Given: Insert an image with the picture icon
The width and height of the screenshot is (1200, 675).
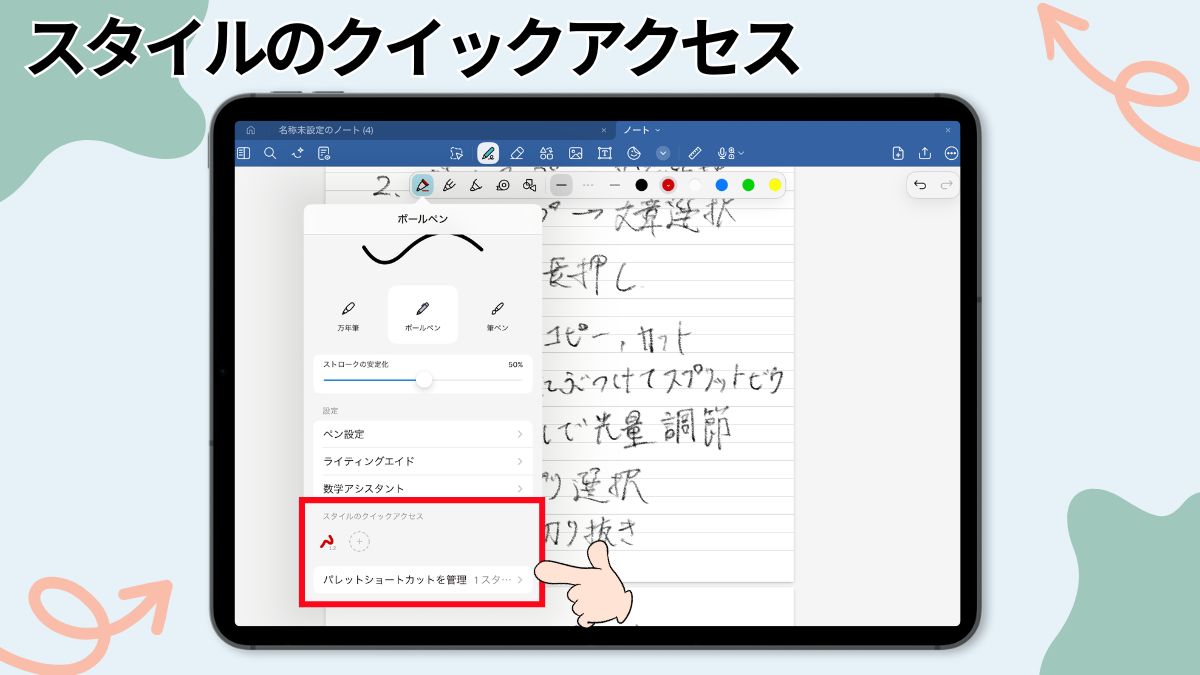Looking at the screenshot, I should (575, 153).
